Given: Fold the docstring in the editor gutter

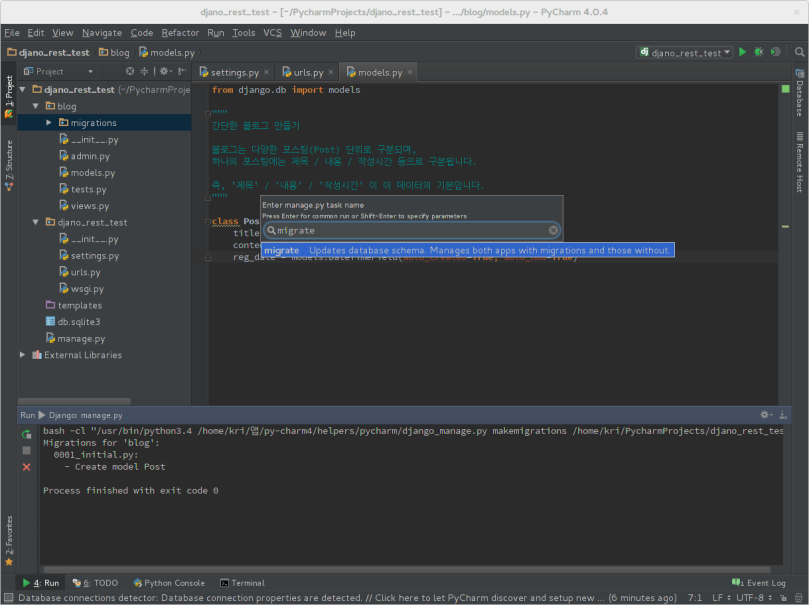Looking at the screenshot, I should tap(207, 113).
